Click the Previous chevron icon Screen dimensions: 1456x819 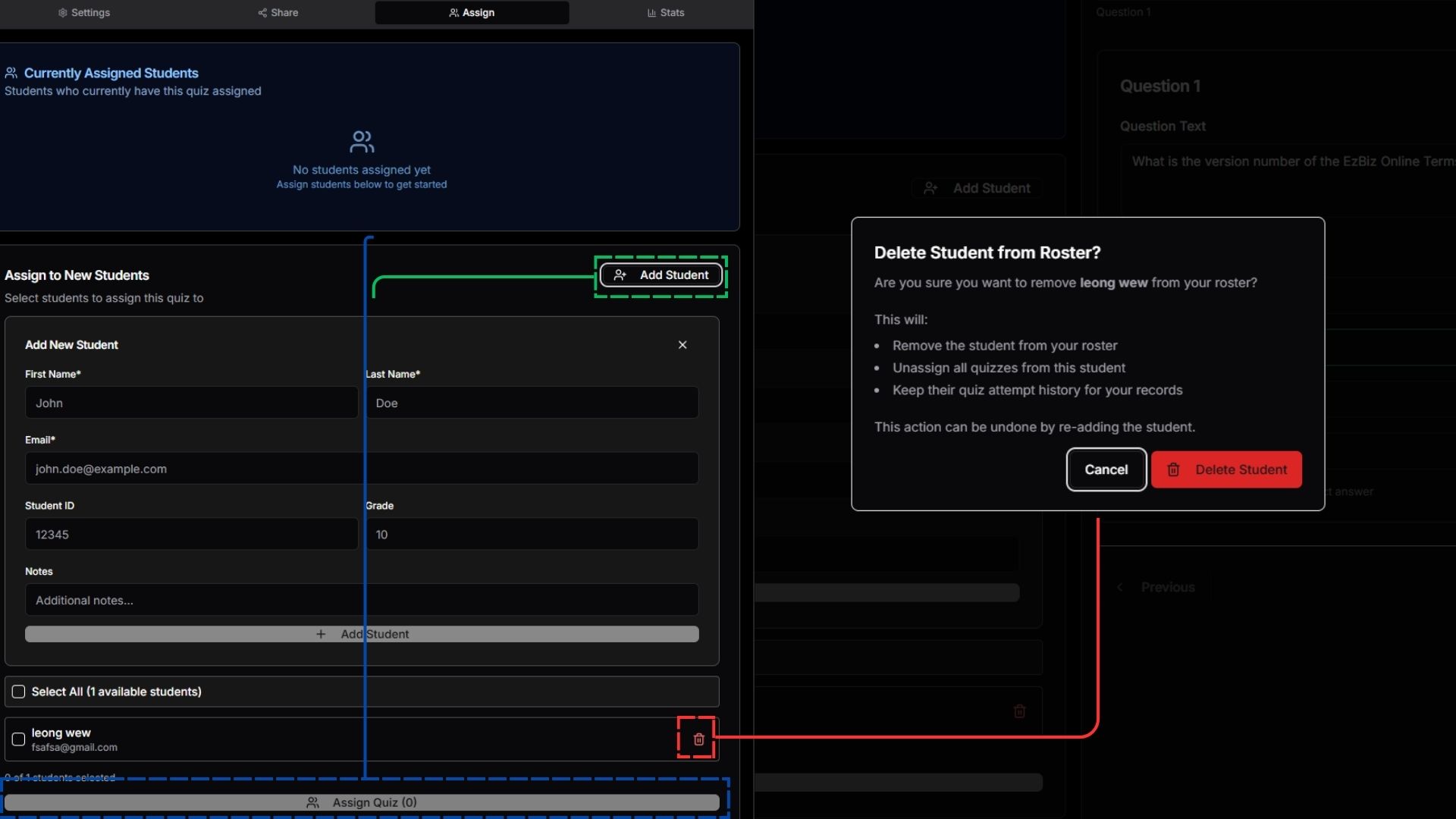coord(1122,587)
